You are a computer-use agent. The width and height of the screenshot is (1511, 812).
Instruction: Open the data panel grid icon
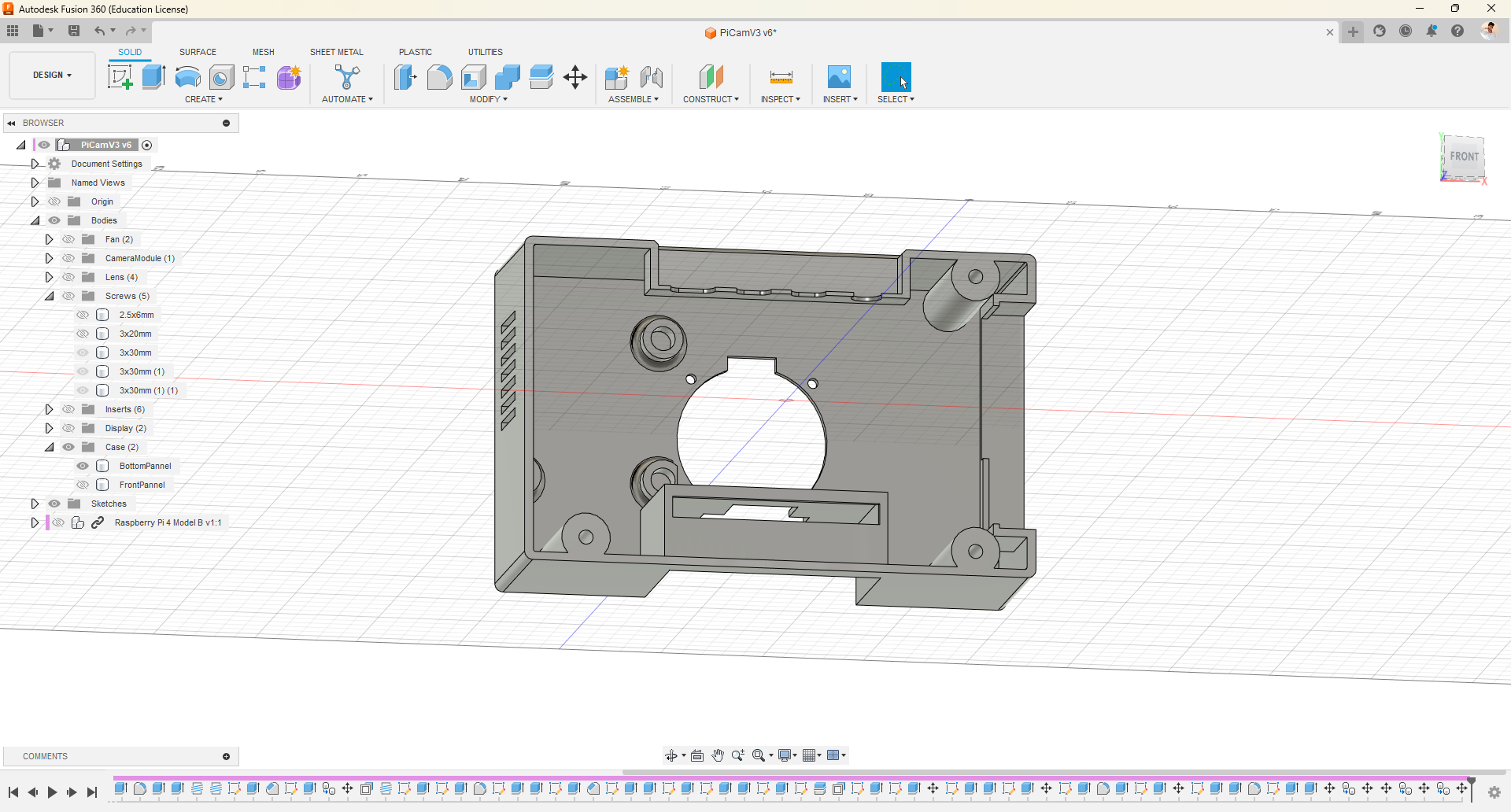13,31
